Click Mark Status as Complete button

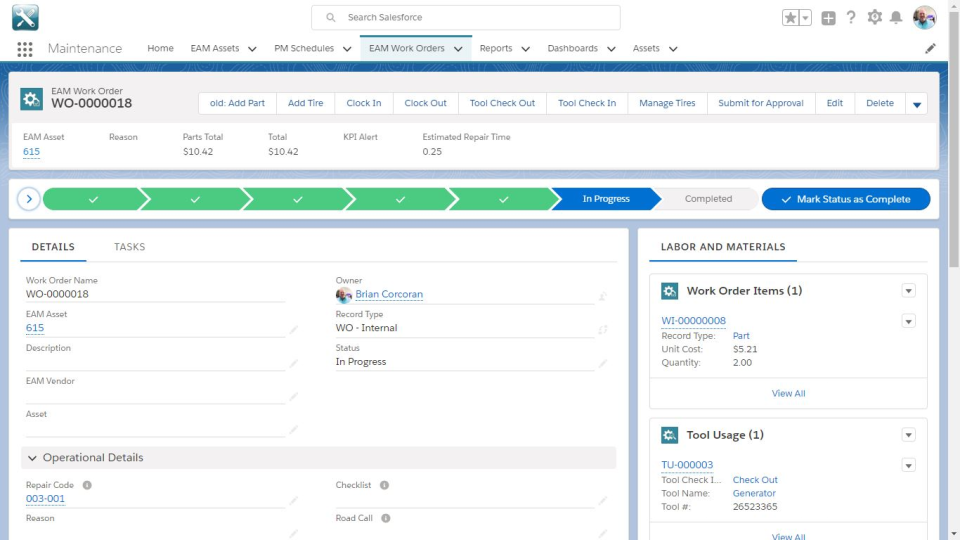pyautogui.click(x=846, y=199)
